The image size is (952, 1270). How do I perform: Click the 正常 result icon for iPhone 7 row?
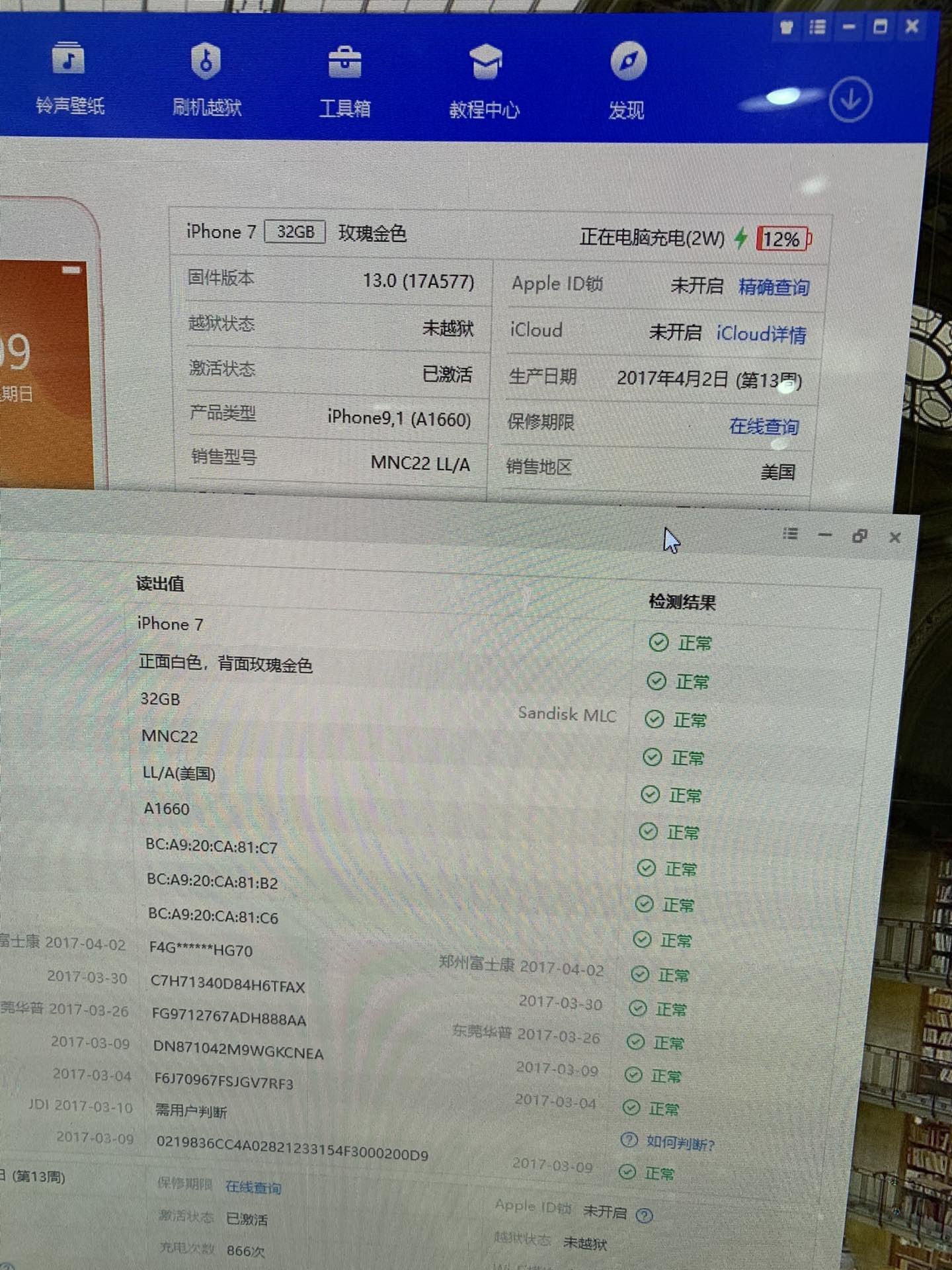(x=658, y=642)
